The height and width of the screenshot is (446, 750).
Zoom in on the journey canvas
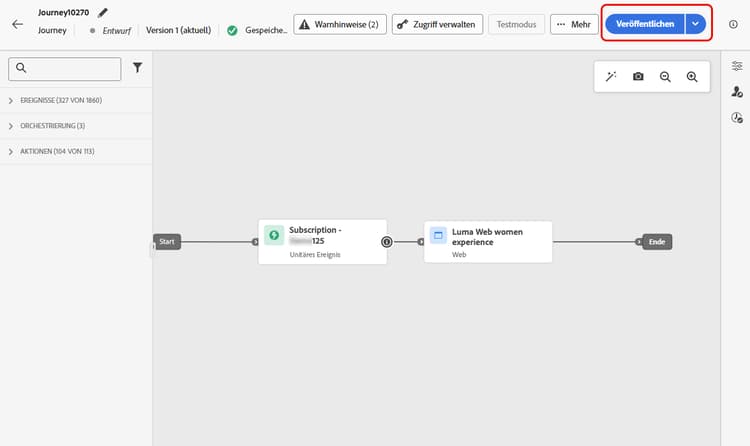(x=692, y=77)
